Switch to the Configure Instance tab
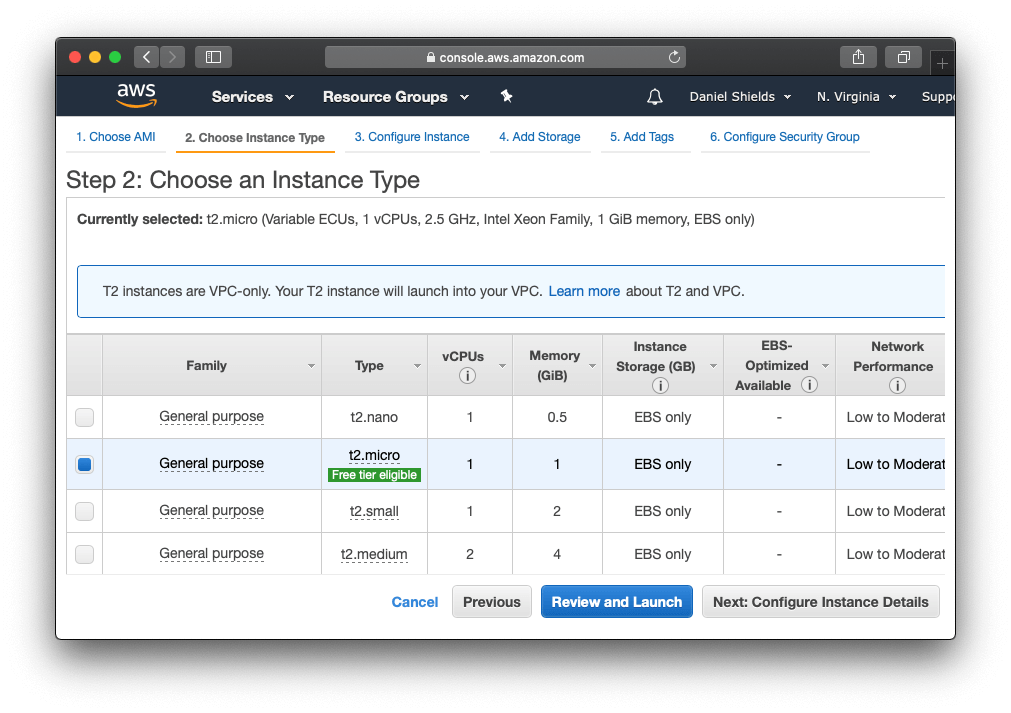Image resolution: width=1011 pixels, height=713 pixels. click(411, 137)
